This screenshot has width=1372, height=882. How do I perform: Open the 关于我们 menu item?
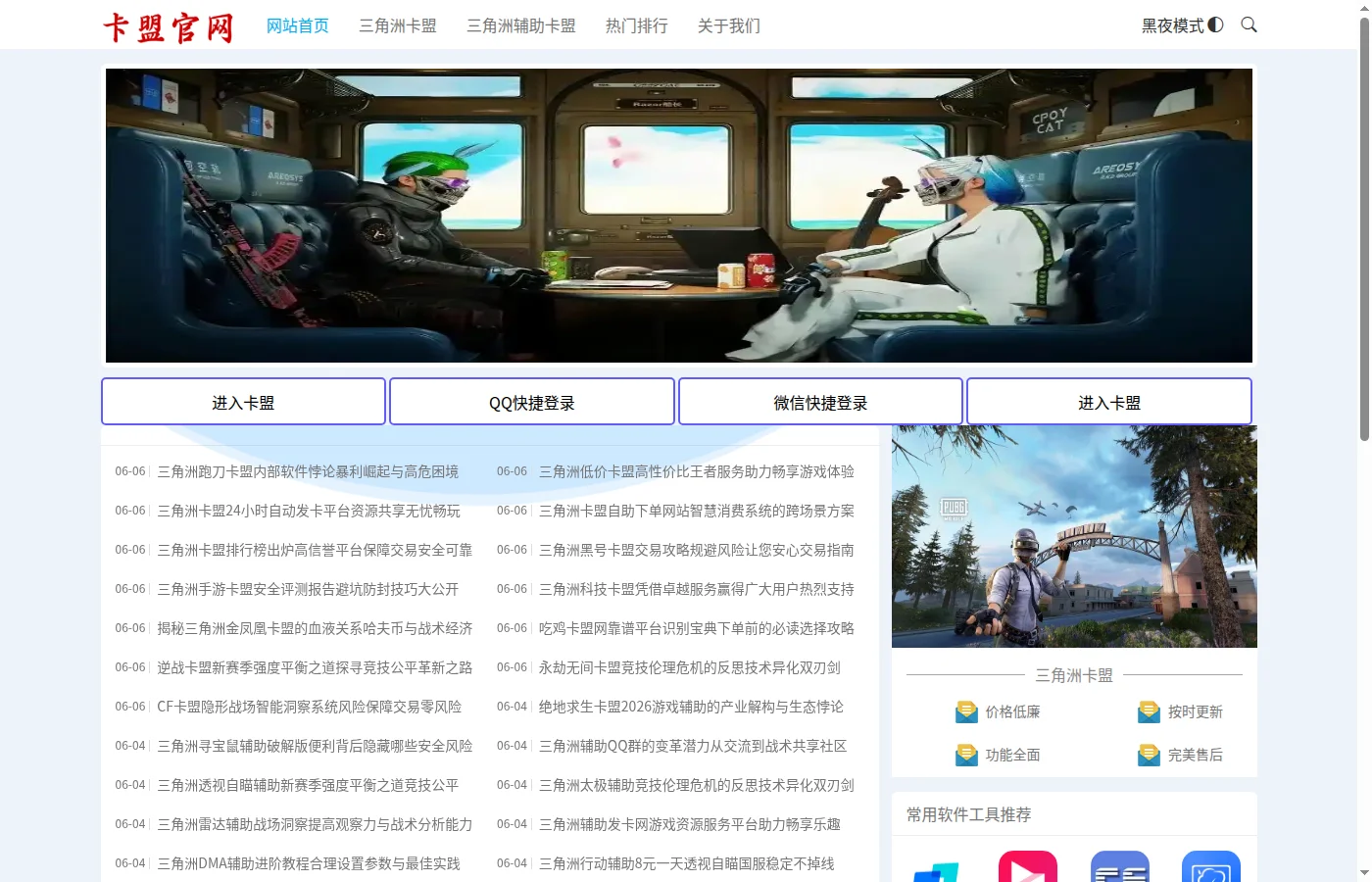coord(729,25)
